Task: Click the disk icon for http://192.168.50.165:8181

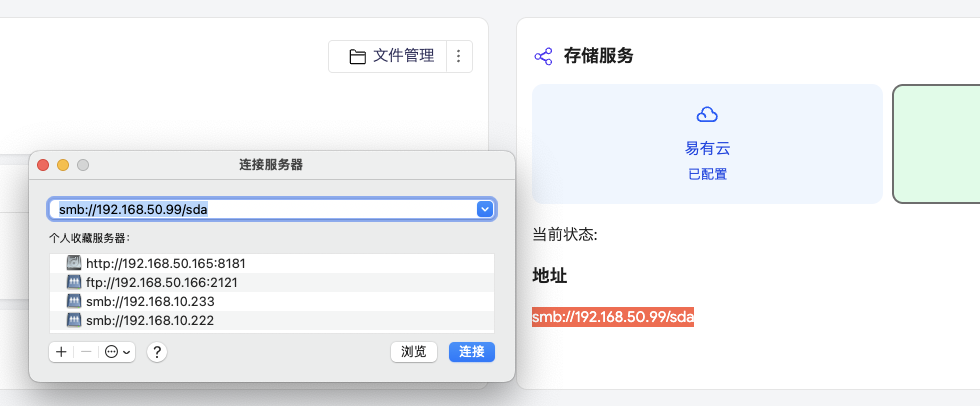Action: (x=74, y=263)
